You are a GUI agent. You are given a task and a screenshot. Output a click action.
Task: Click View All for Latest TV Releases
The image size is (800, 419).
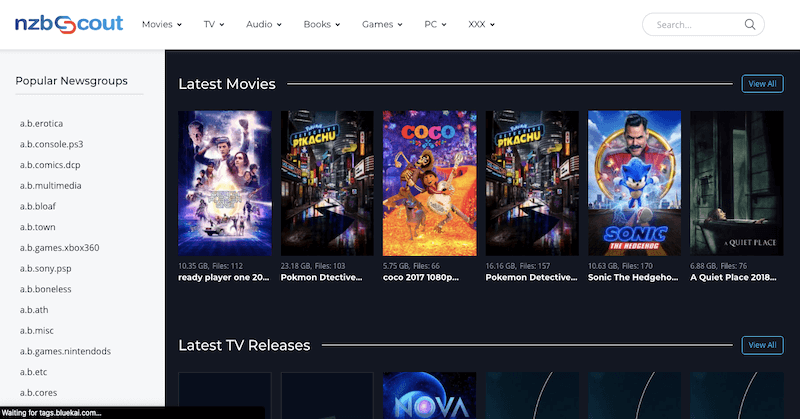(761, 345)
